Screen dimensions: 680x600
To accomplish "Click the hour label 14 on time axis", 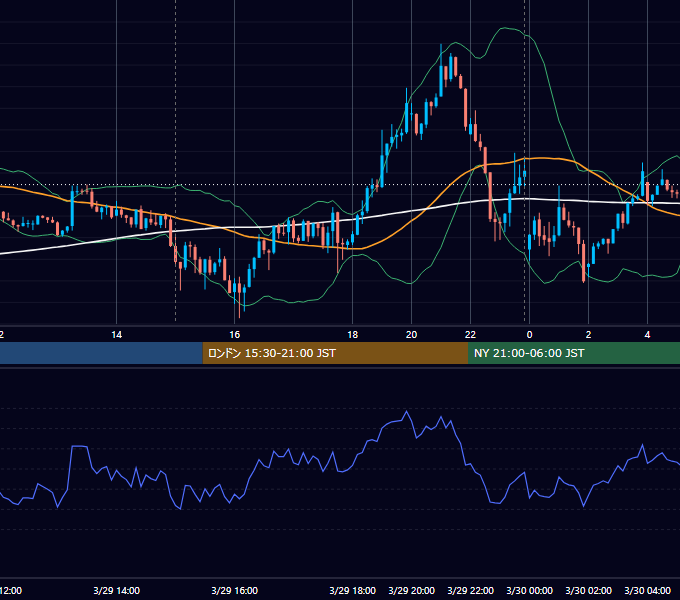I will [117, 335].
